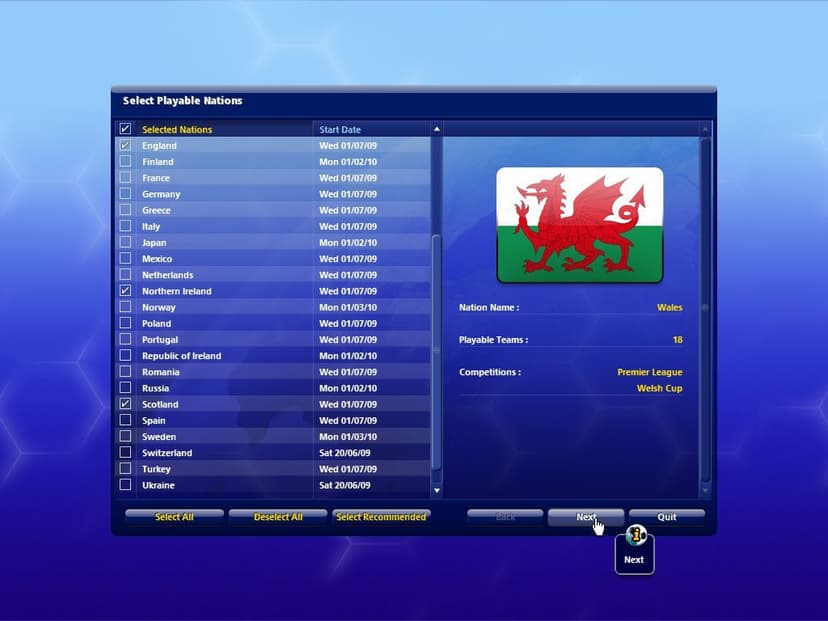The image size is (828, 621).
Task: Check the Germany checkbox
Action: coord(125,194)
